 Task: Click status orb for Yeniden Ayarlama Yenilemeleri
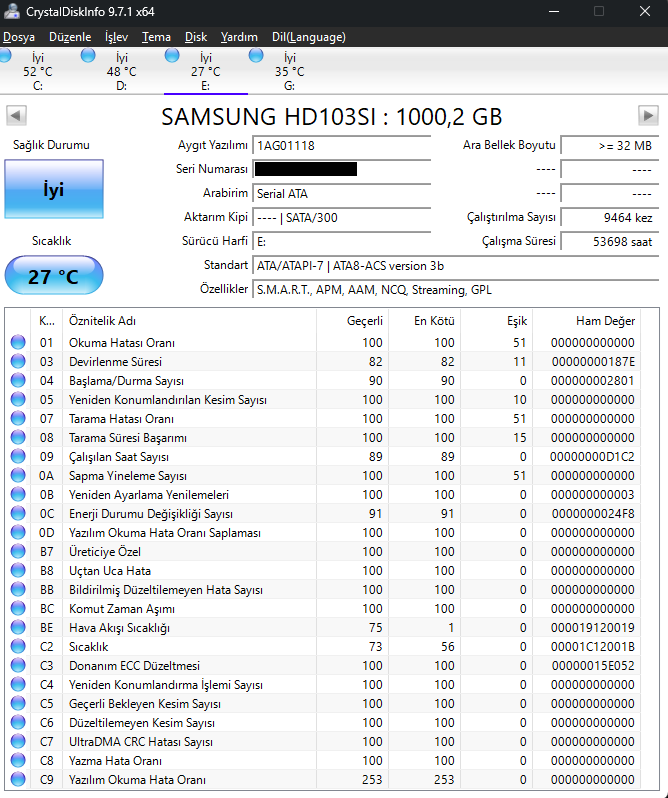click(18, 494)
